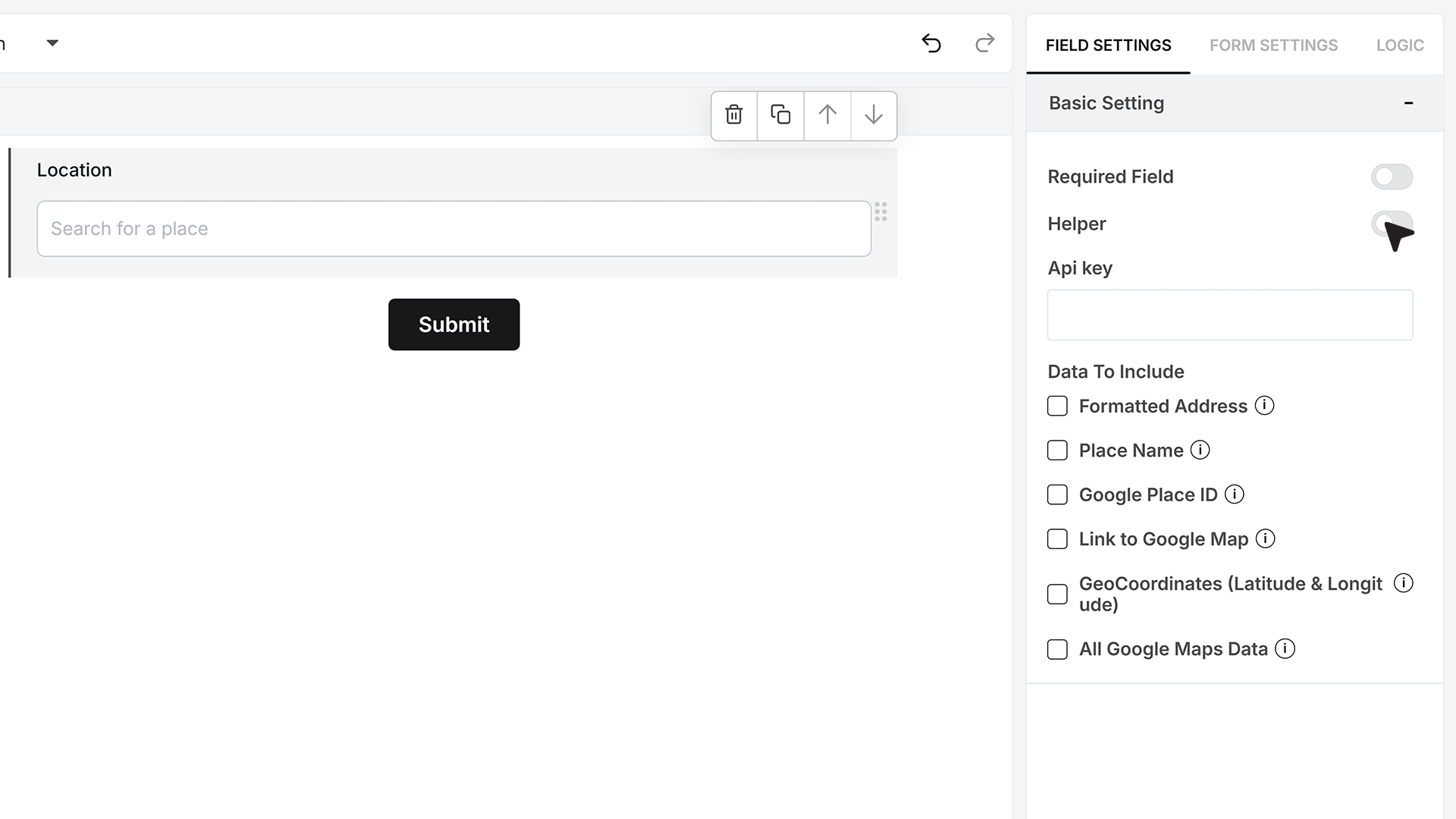Switch to the FORM SETTINGS tab
The image size is (1456, 819).
(1273, 45)
